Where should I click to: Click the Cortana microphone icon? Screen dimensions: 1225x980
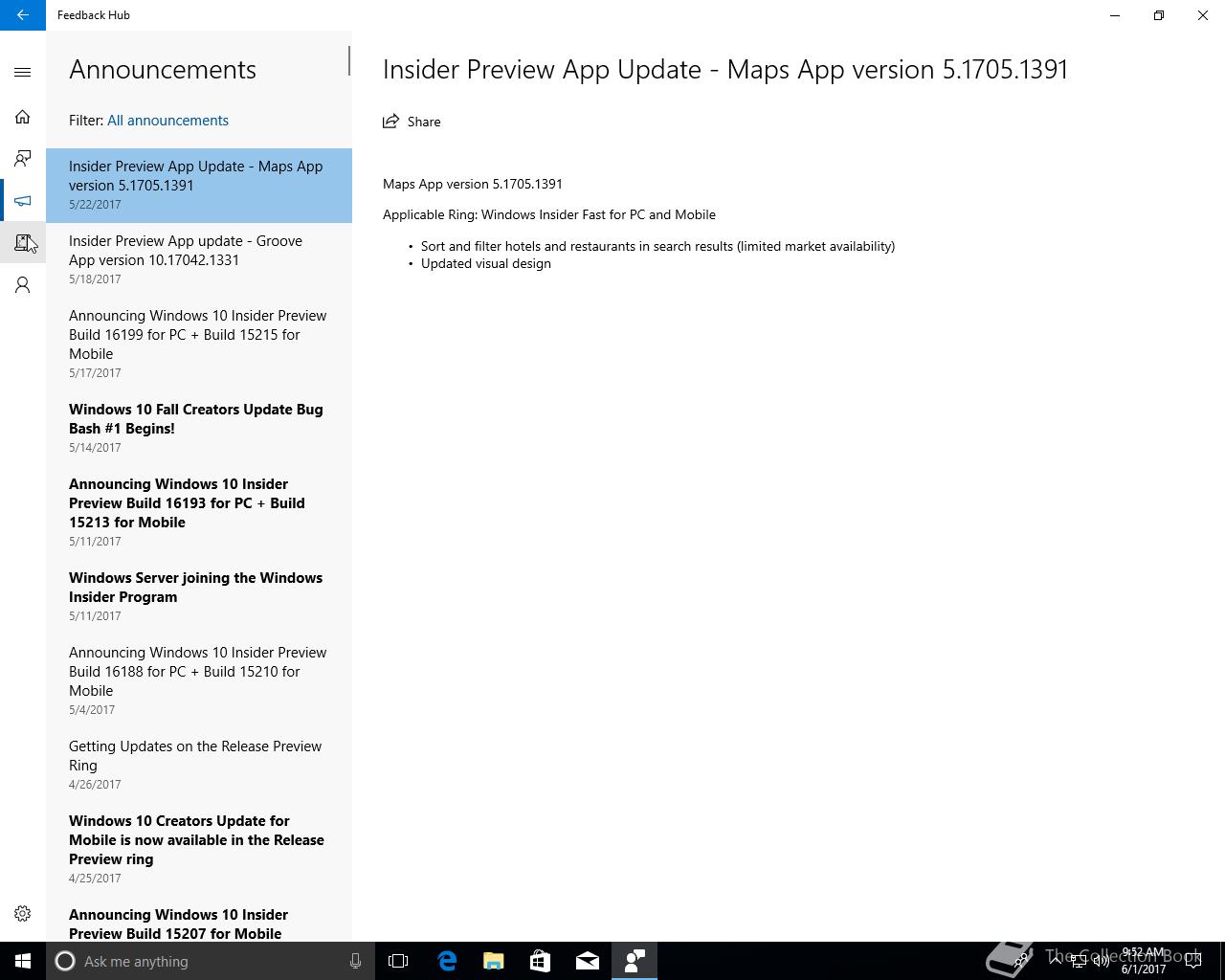pos(355,961)
